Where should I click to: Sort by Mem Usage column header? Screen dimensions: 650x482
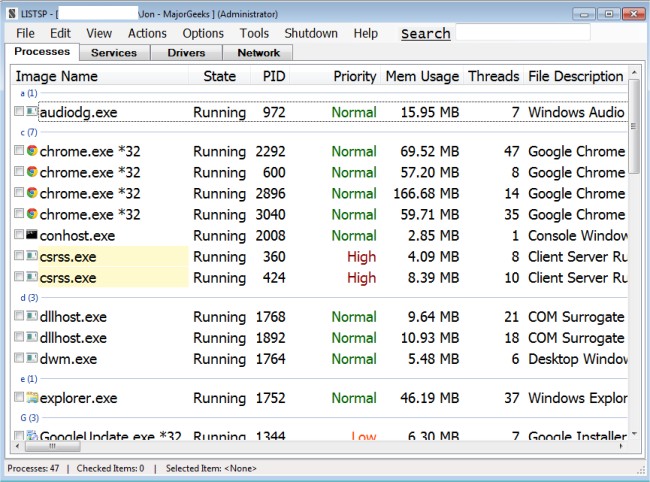pos(421,76)
